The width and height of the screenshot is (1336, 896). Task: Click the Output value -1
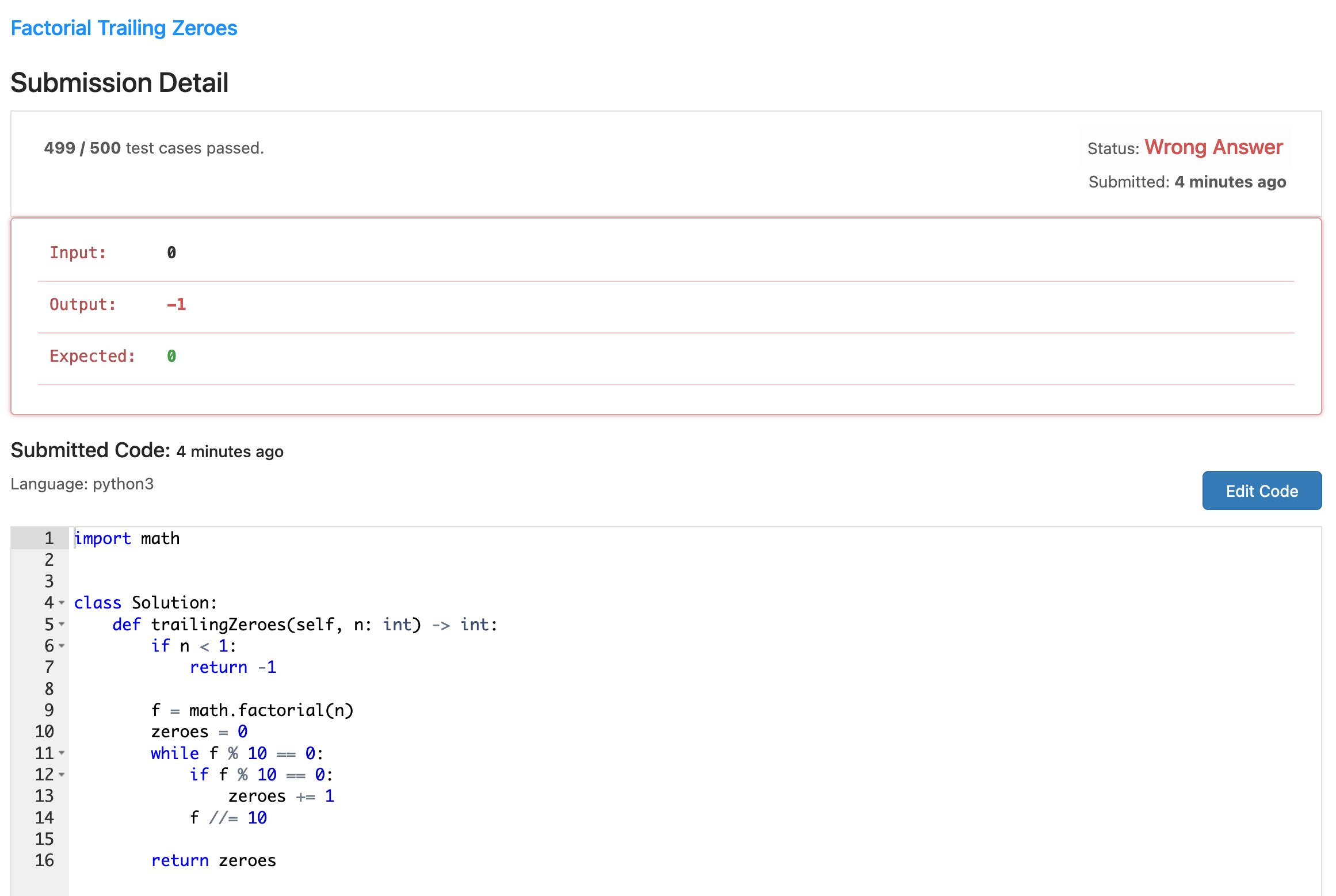(176, 304)
